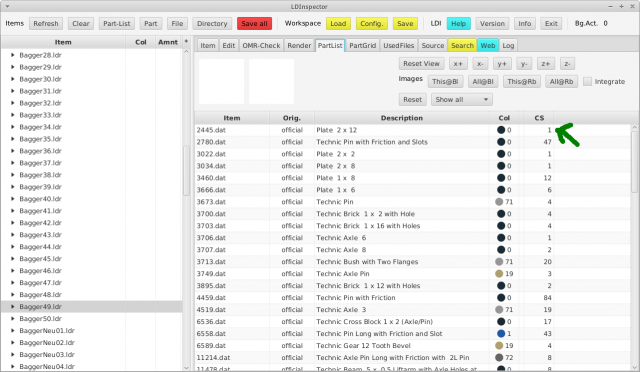Screen dimensions: 640x372
Task: Click the second white preview thumbnail
Action: coord(271,81)
